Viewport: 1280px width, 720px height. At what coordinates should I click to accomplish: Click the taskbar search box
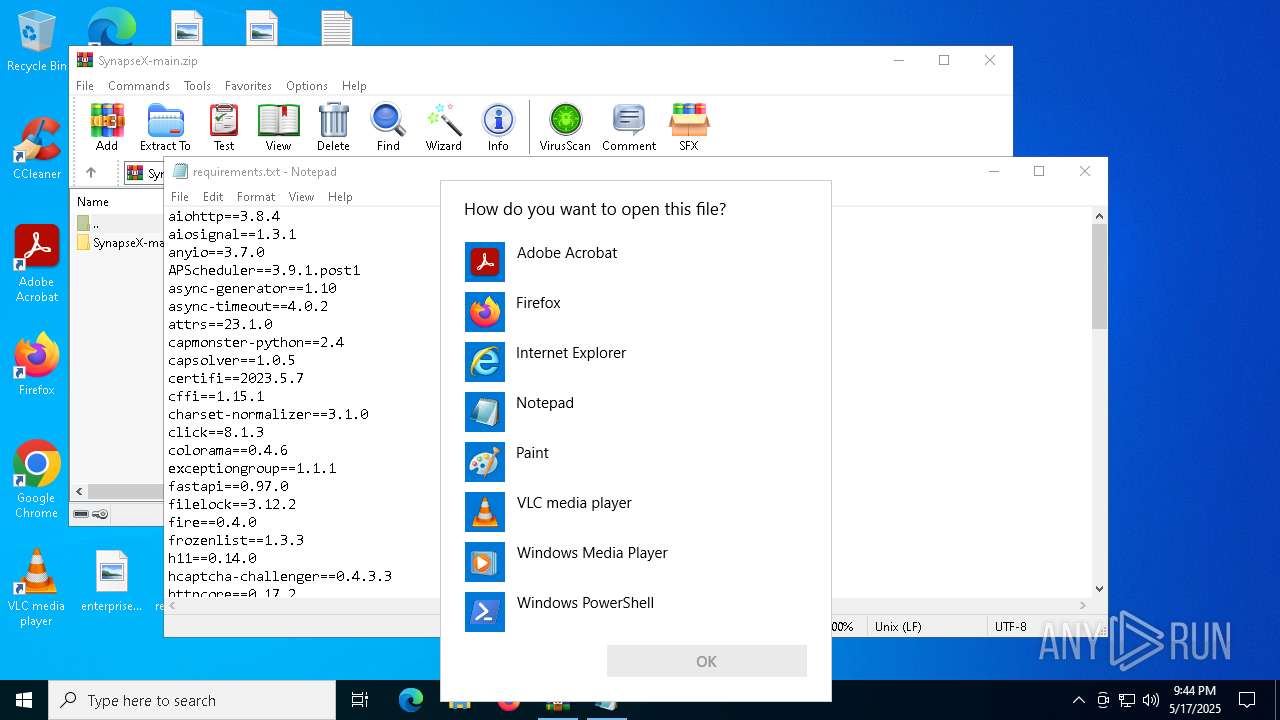point(192,700)
